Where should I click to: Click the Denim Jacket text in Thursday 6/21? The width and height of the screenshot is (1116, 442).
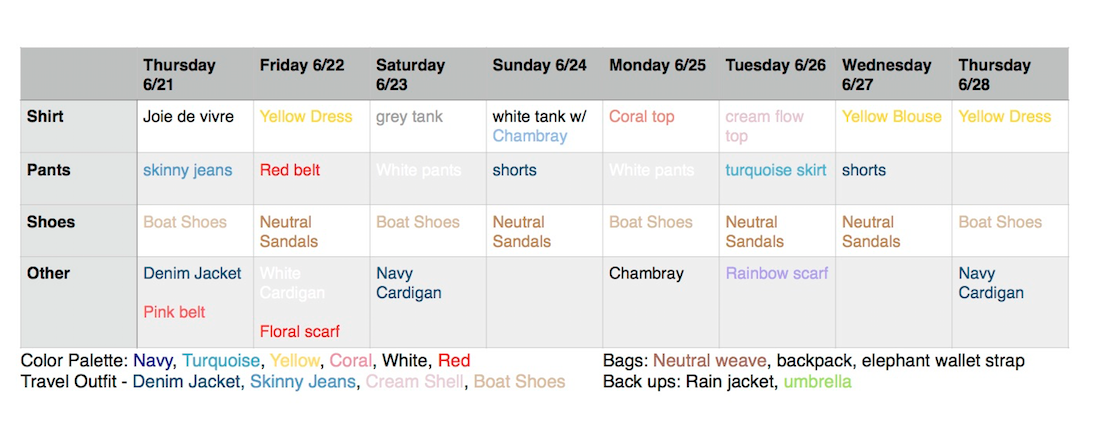click(x=192, y=273)
